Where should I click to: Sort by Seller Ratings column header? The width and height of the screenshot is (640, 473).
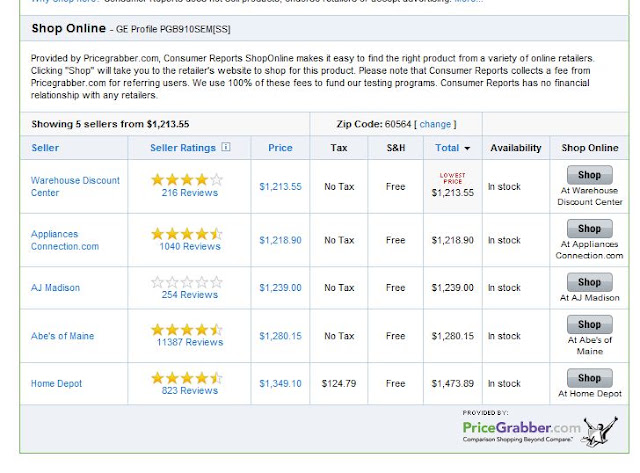click(183, 148)
